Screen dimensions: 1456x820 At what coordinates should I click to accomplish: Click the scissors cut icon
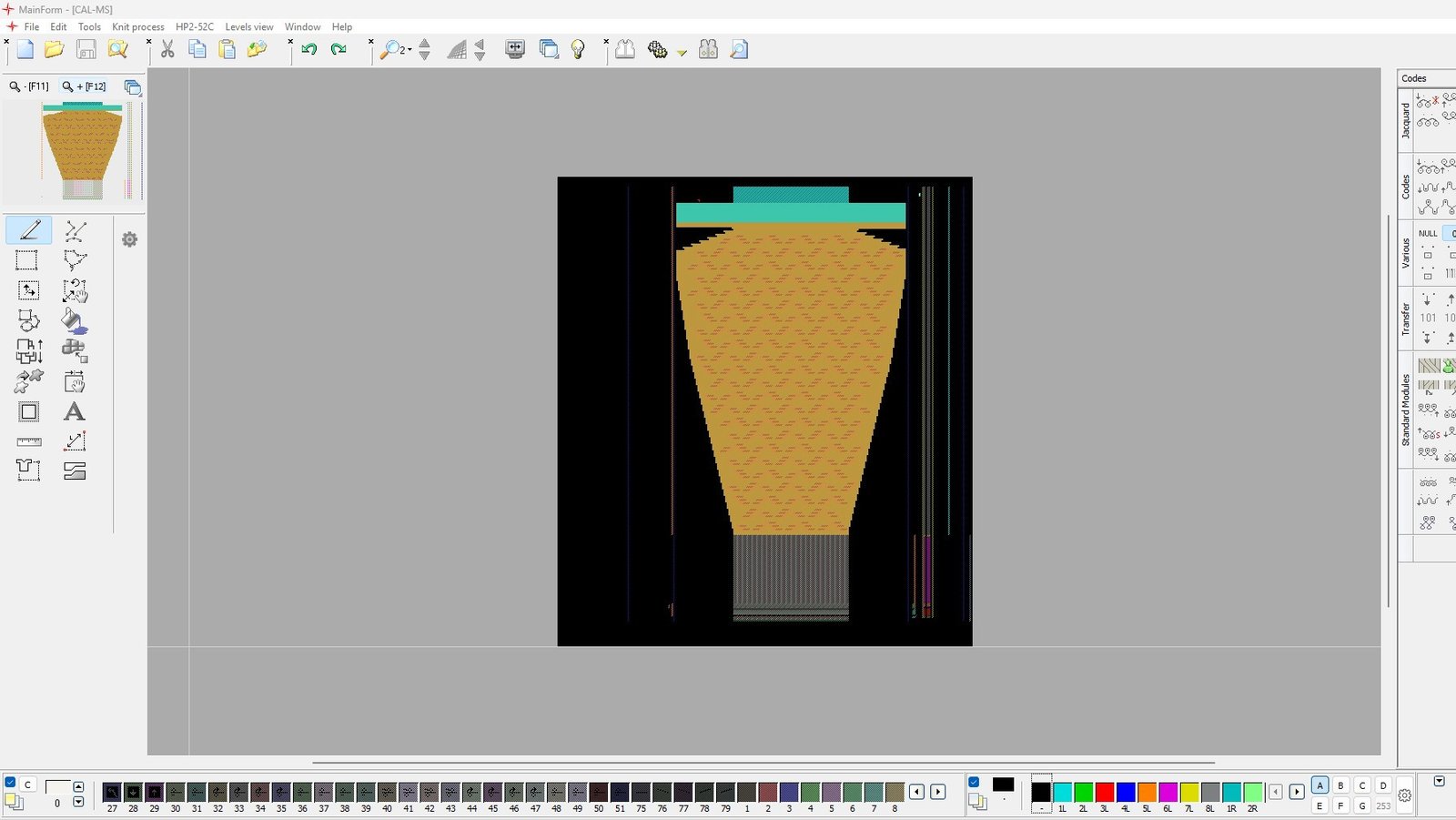point(167,50)
